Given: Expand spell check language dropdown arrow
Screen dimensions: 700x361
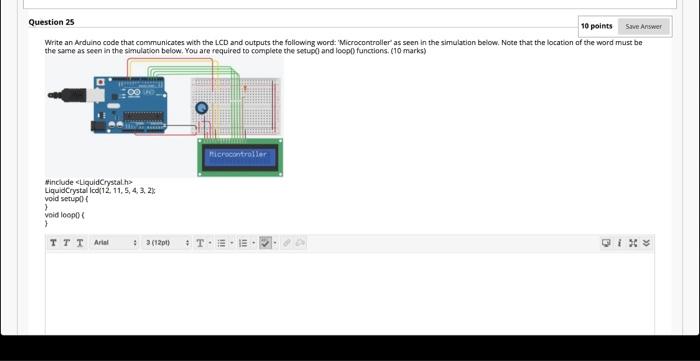Looking at the screenshot, I should [275, 243].
